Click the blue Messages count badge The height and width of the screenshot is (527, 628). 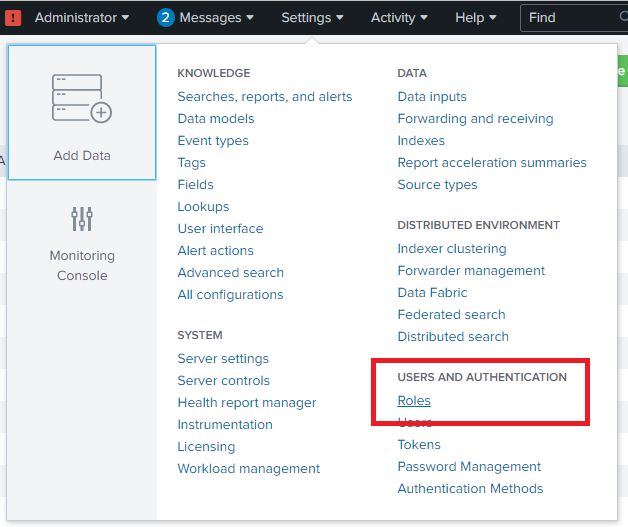166,17
